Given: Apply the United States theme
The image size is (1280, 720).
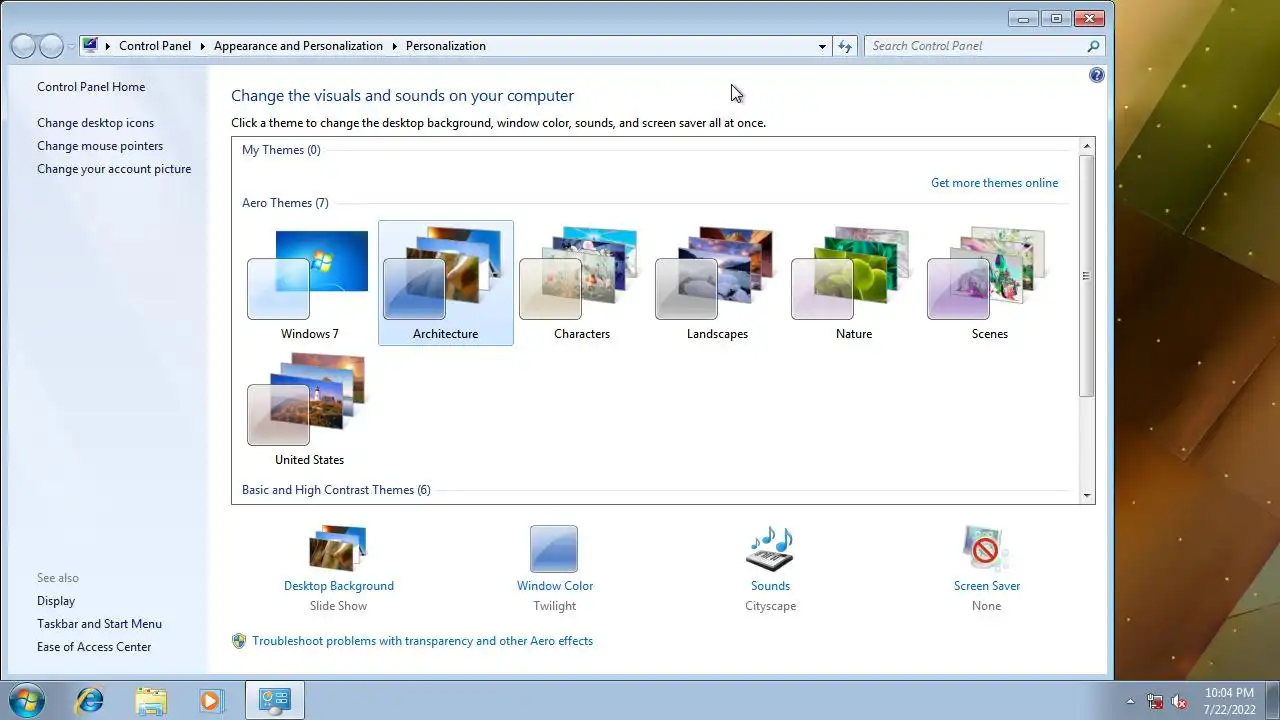Looking at the screenshot, I should pyautogui.click(x=309, y=409).
